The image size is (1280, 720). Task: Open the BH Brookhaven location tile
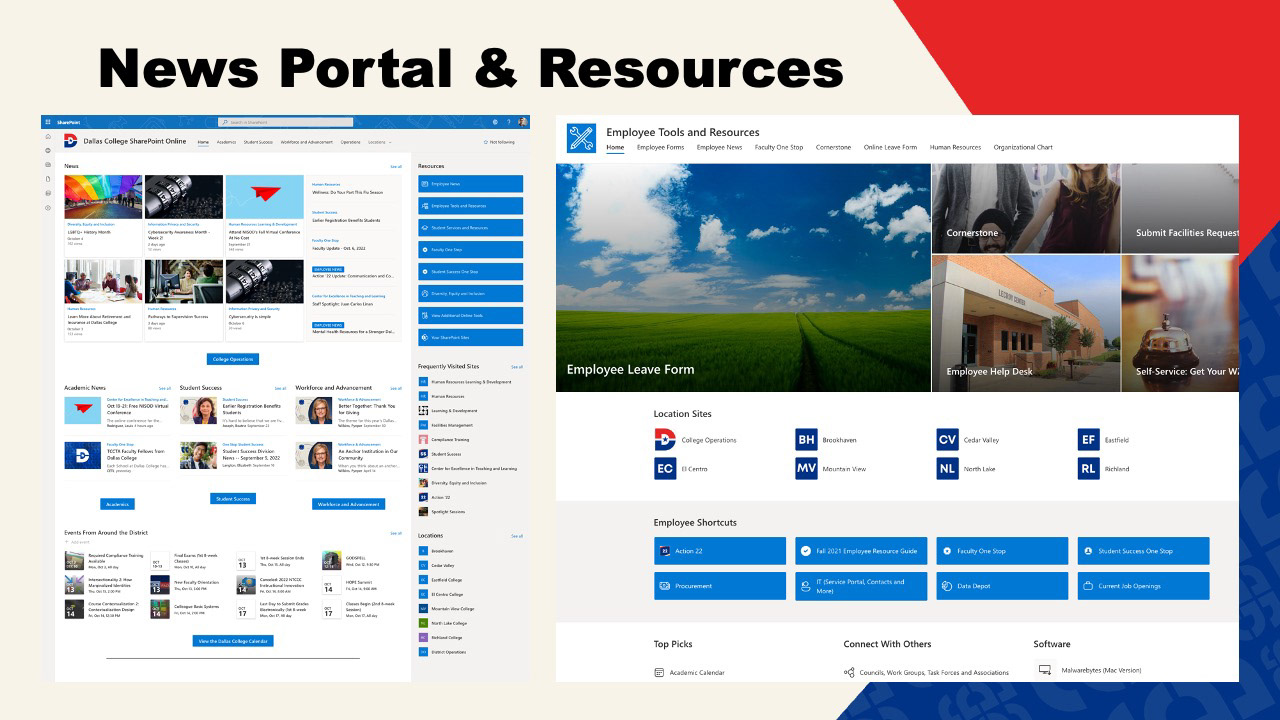(x=806, y=440)
